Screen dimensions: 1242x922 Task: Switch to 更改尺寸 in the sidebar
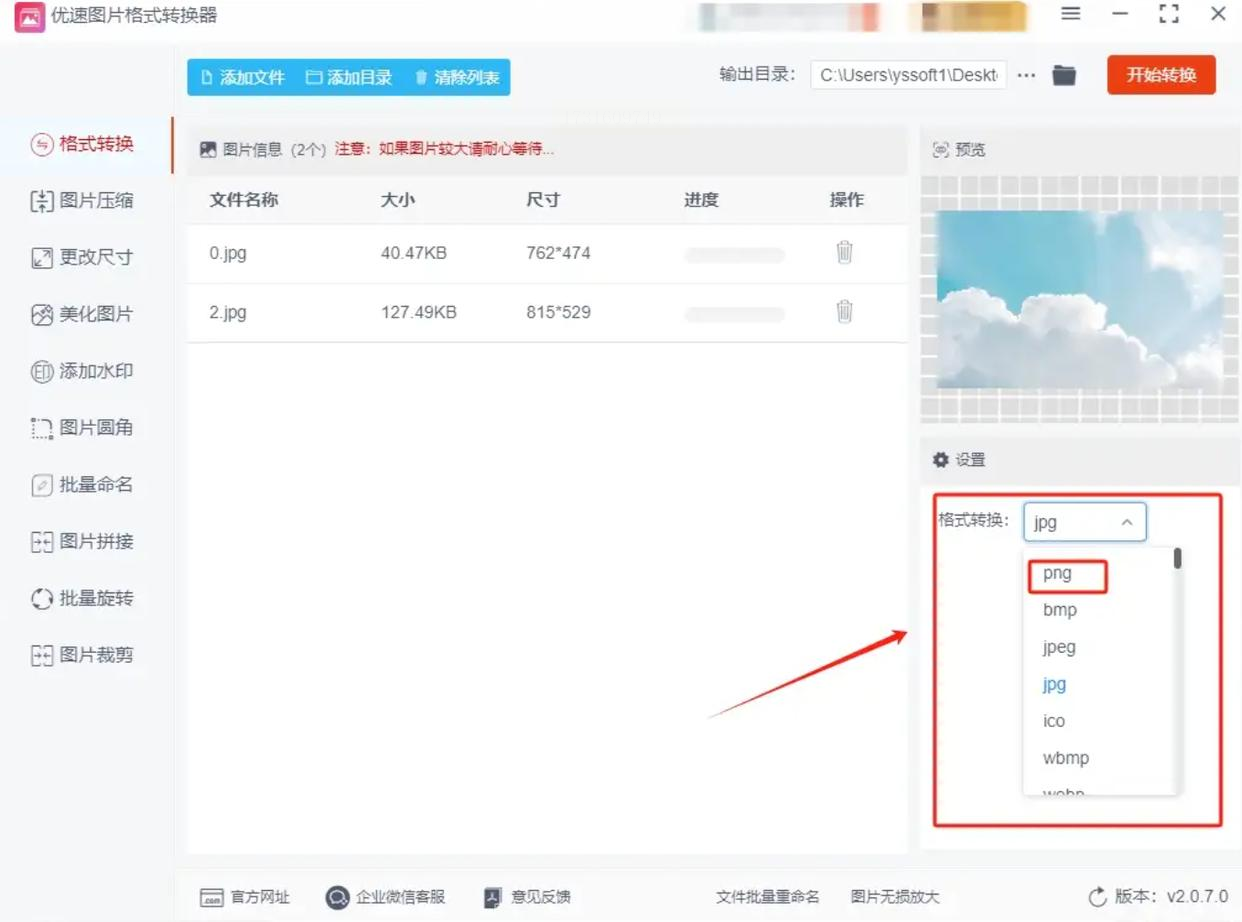[x=83, y=258]
